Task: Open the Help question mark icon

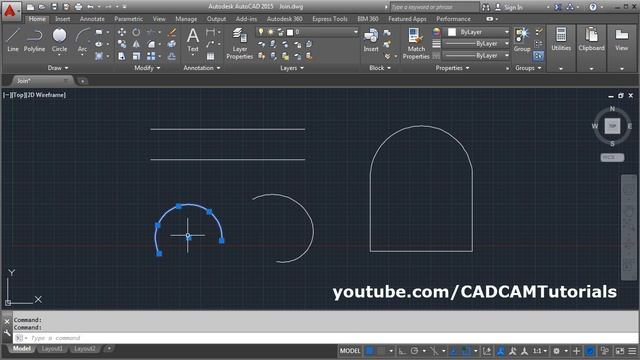Action: point(593,7)
